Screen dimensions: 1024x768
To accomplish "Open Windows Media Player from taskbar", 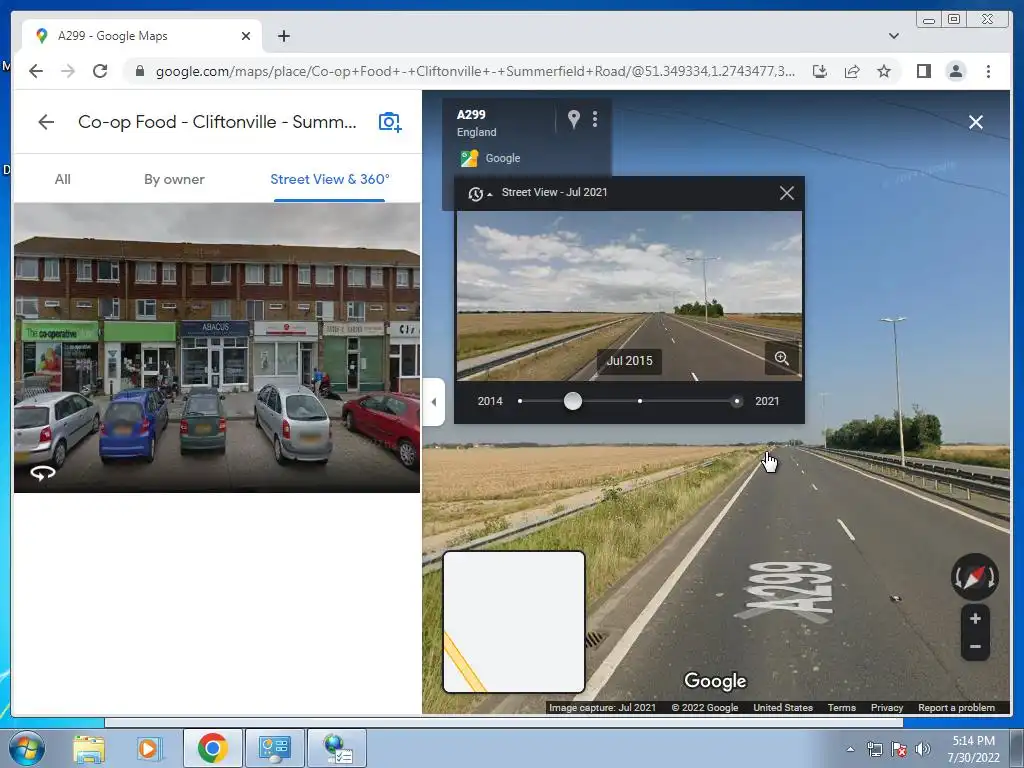I will [x=148, y=748].
